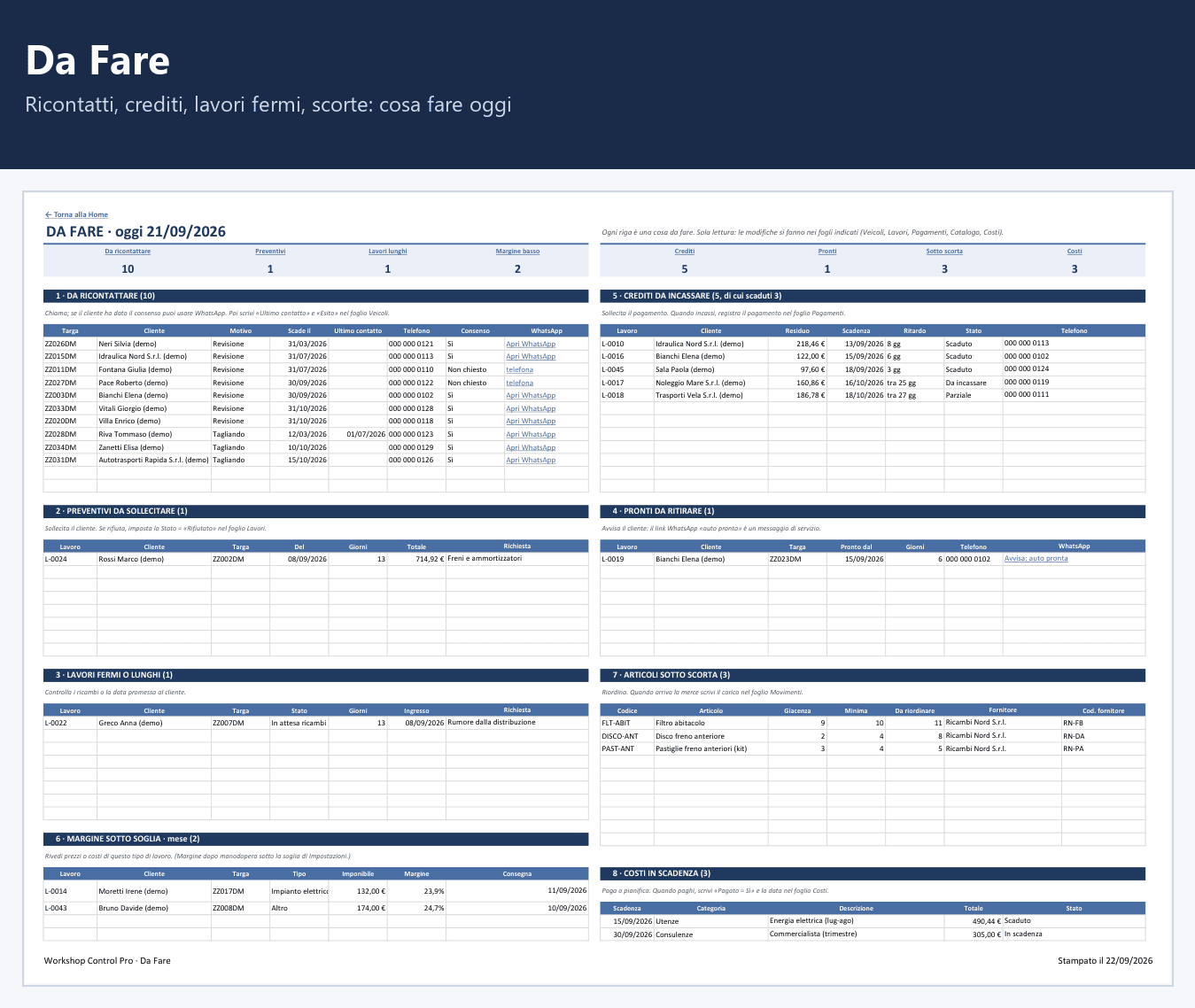Select the 'In scadenza' status cell
This screenshot has height=1008, width=1195.
click(1074, 934)
